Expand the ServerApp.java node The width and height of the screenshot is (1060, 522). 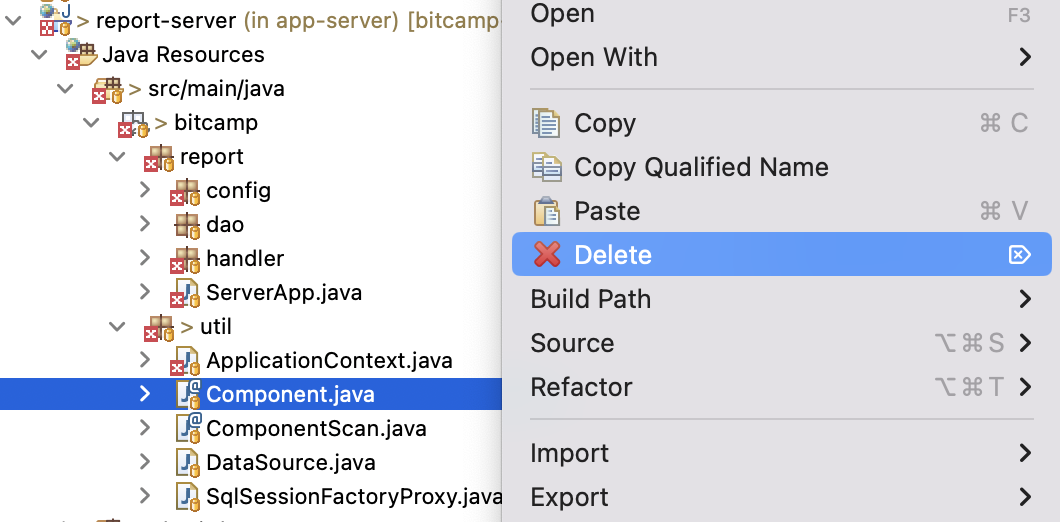(144, 292)
